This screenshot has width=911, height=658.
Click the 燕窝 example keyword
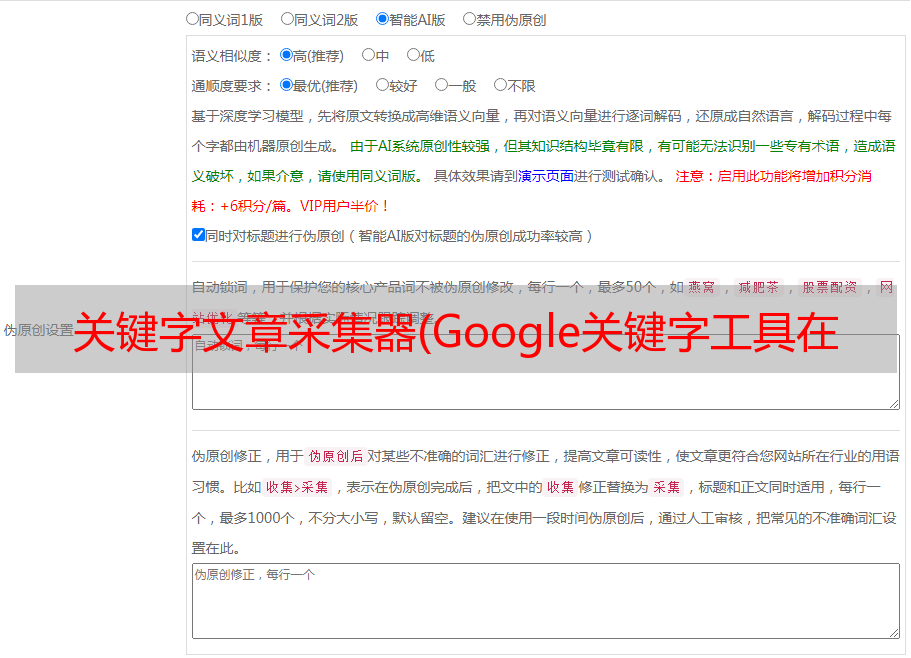[702, 287]
